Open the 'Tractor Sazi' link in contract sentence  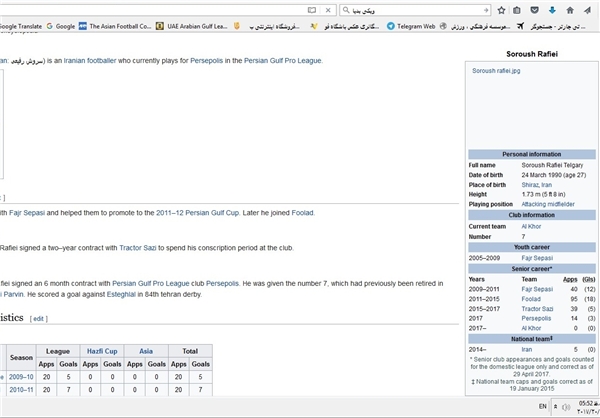[x=138, y=248]
